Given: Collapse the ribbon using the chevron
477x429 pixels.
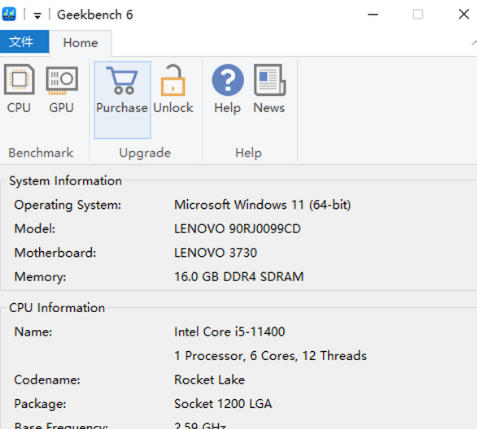Looking at the screenshot, I should coord(474,43).
